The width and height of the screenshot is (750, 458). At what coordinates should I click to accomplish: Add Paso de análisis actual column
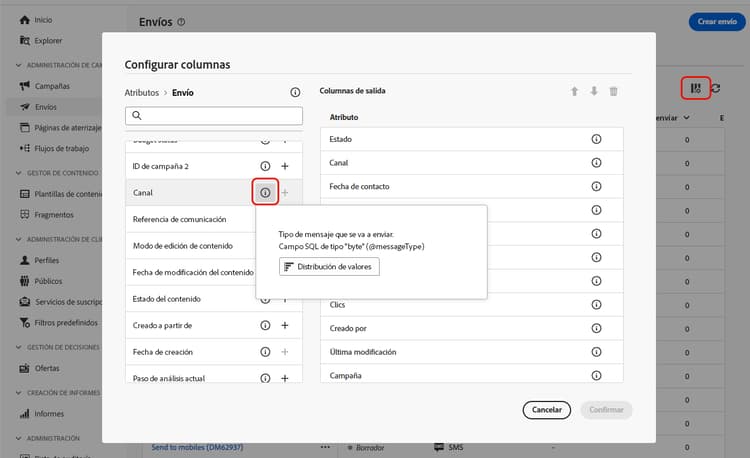pos(285,378)
